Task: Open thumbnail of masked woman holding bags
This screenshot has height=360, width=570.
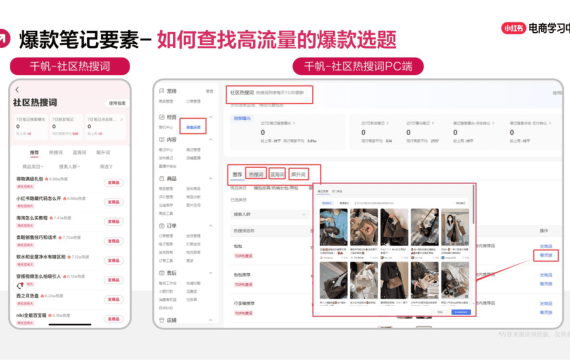Action: point(455,227)
